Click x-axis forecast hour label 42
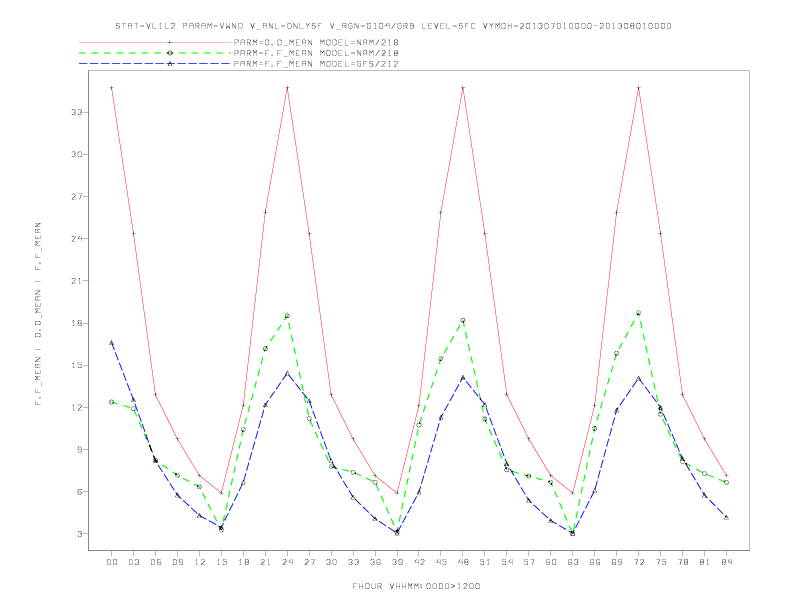 419,562
